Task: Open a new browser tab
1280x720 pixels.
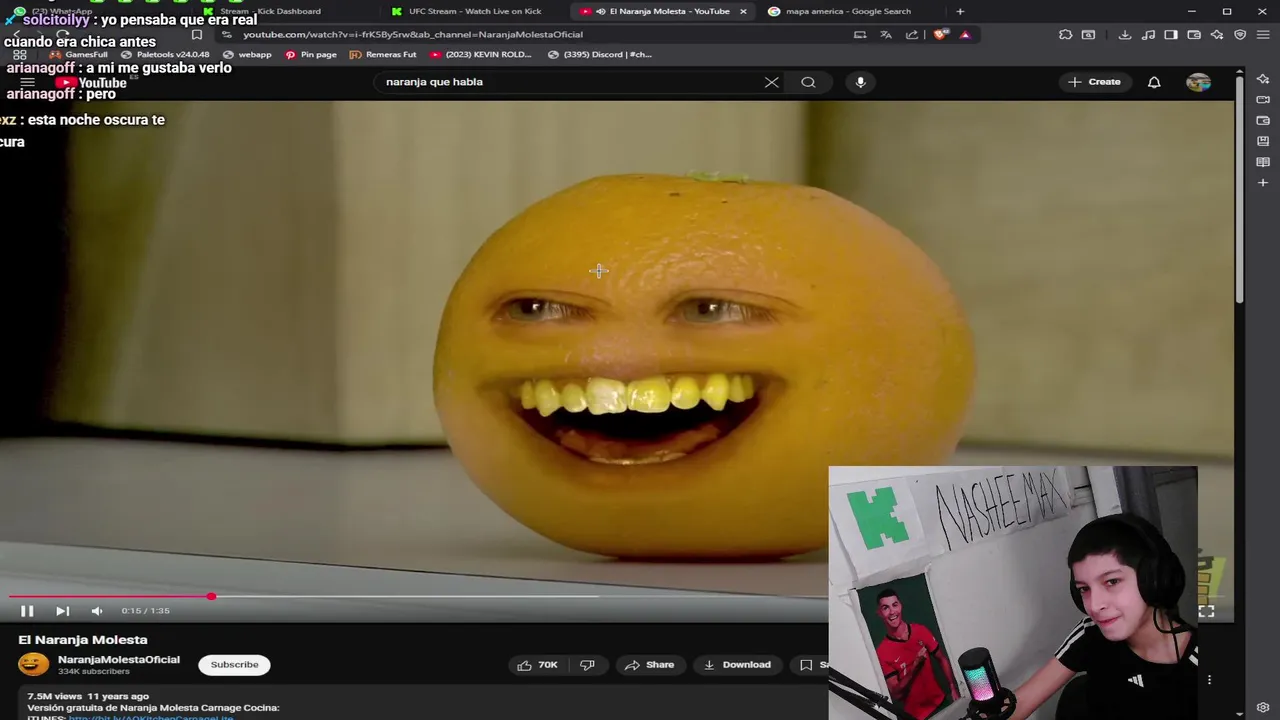Action: pos(960,11)
